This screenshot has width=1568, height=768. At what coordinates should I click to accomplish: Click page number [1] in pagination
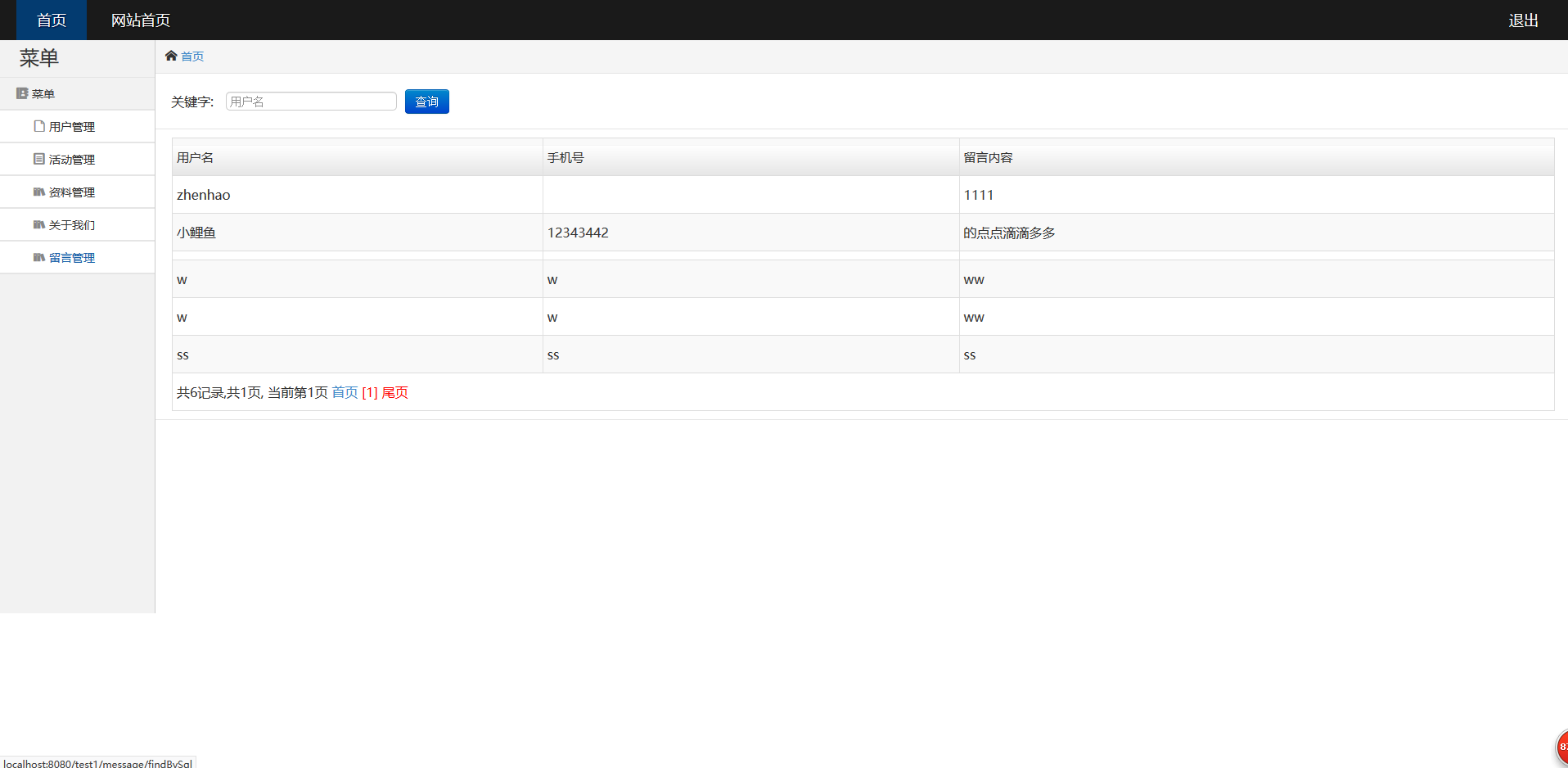click(x=370, y=392)
